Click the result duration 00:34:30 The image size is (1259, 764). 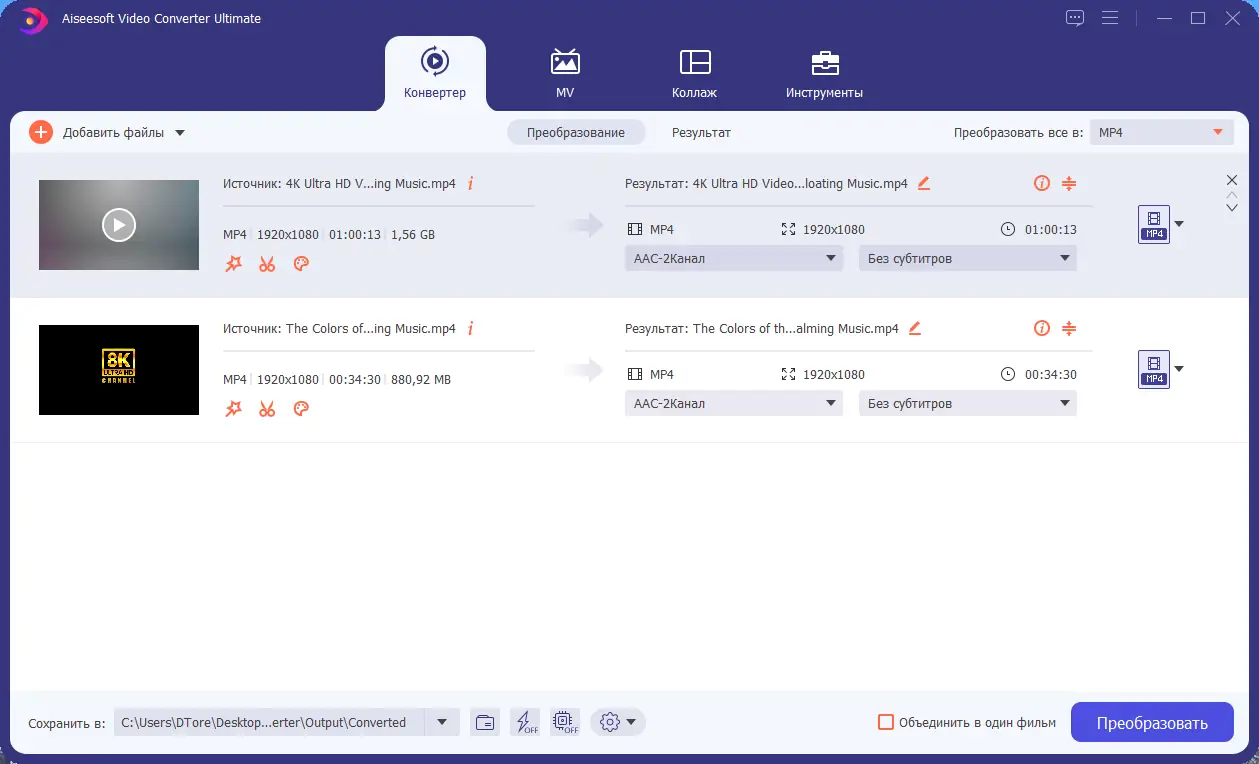pos(1051,374)
